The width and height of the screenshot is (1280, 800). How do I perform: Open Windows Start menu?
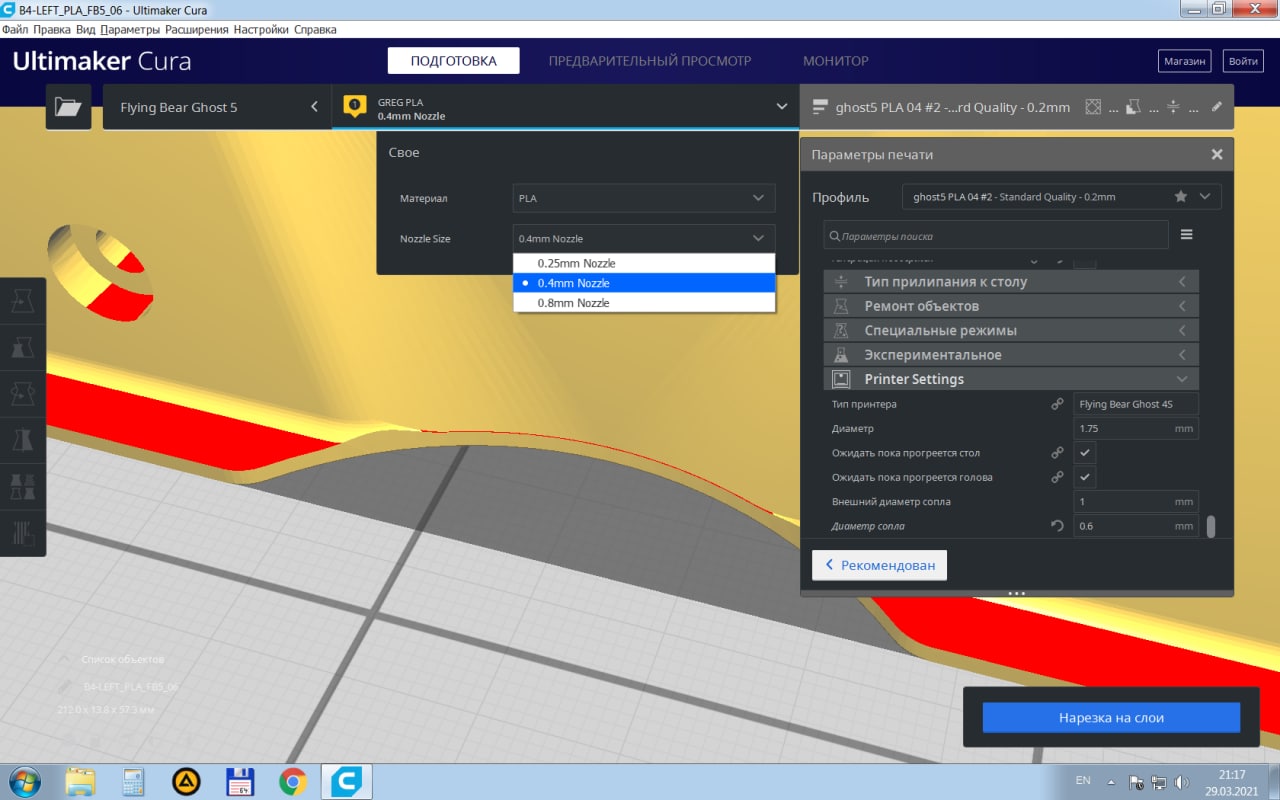coord(24,781)
